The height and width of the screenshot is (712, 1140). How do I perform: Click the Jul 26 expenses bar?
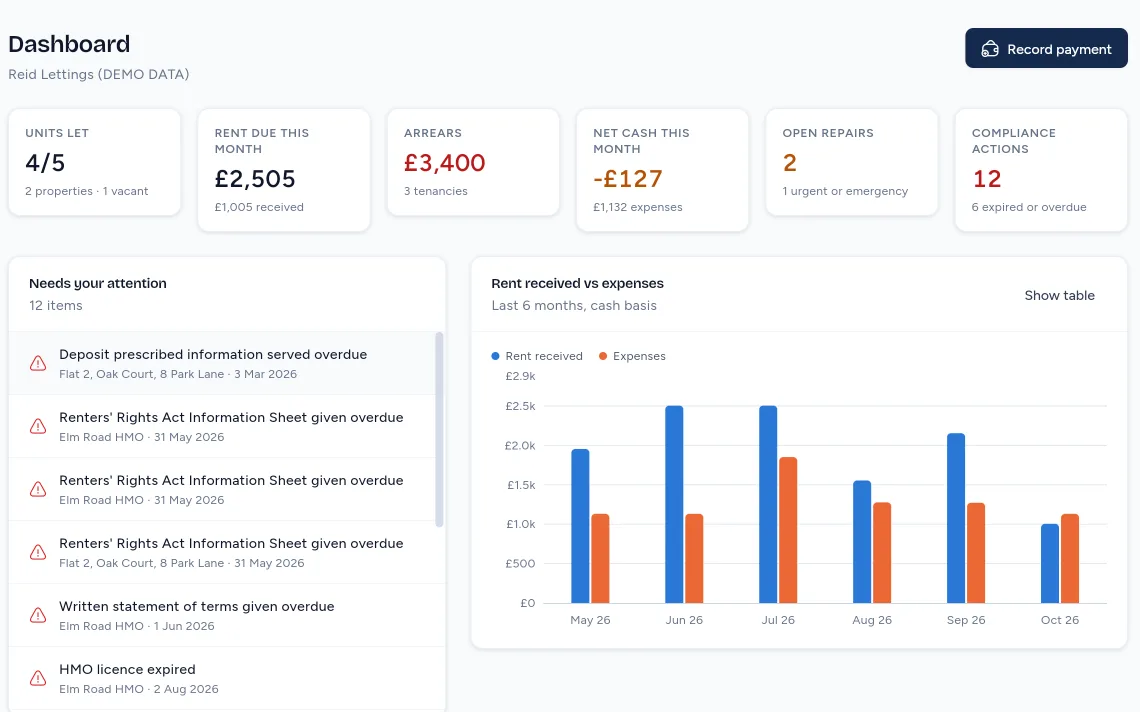pos(788,530)
